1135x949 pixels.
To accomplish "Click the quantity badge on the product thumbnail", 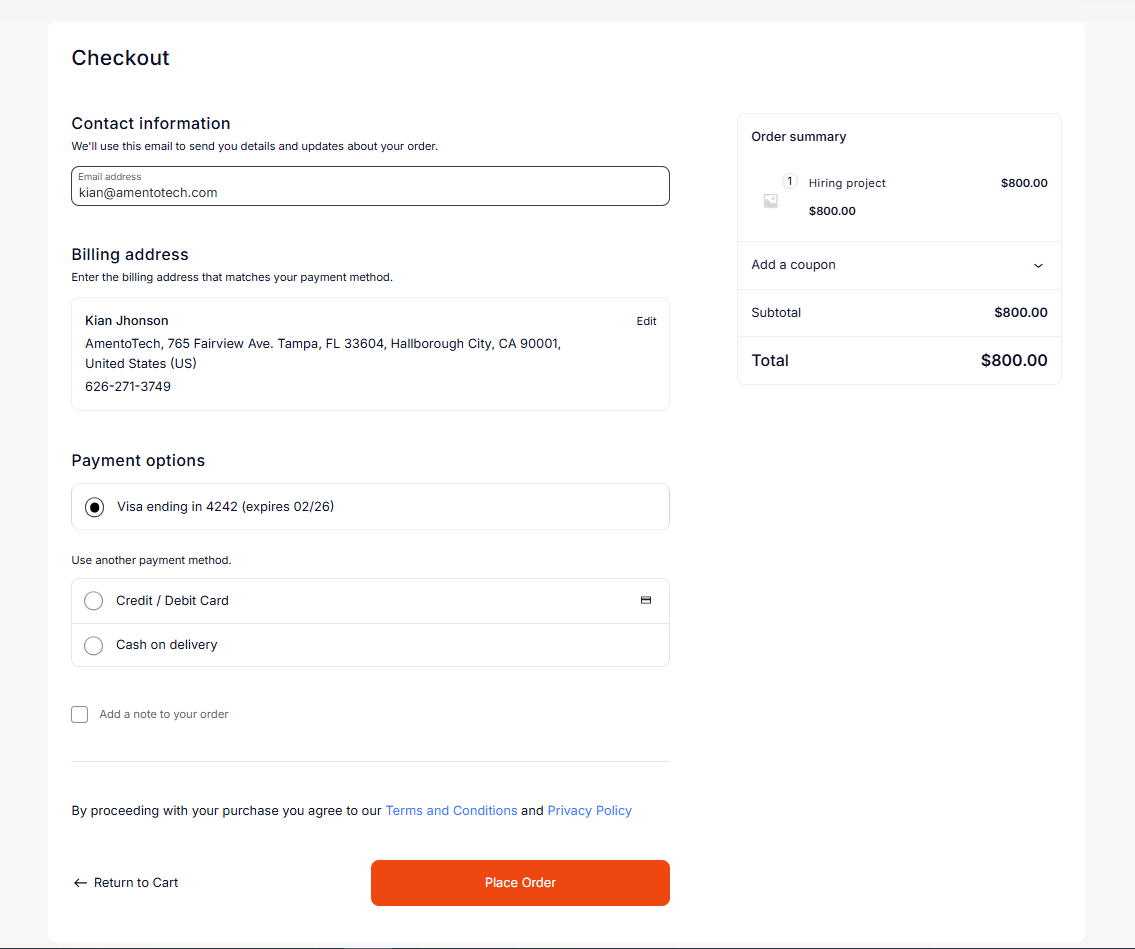I will pos(789,182).
